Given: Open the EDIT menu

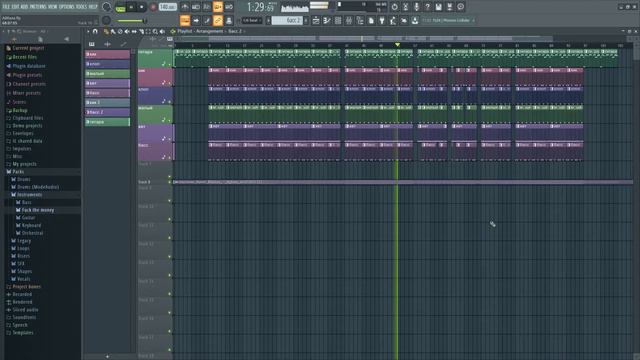Looking at the screenshot, I should point(16,7).
